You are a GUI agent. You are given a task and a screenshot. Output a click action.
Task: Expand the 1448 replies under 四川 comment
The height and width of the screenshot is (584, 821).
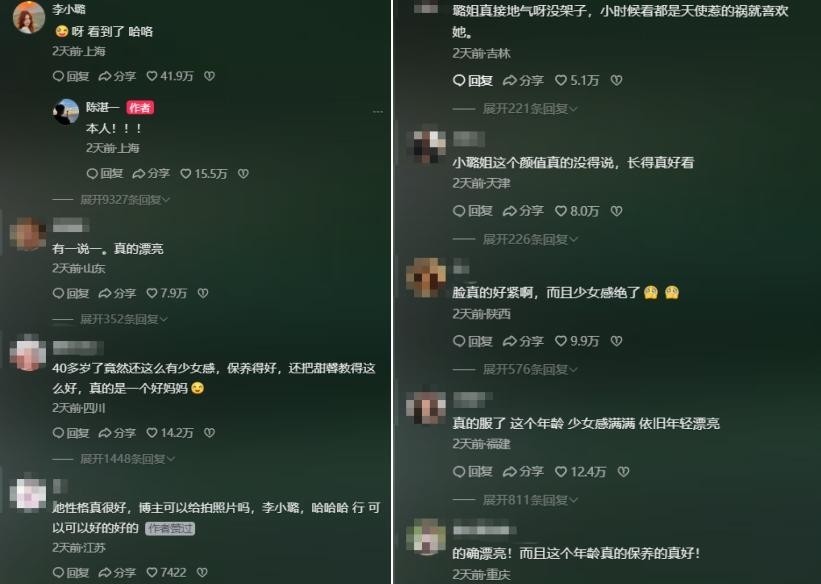tap(127, 459)
